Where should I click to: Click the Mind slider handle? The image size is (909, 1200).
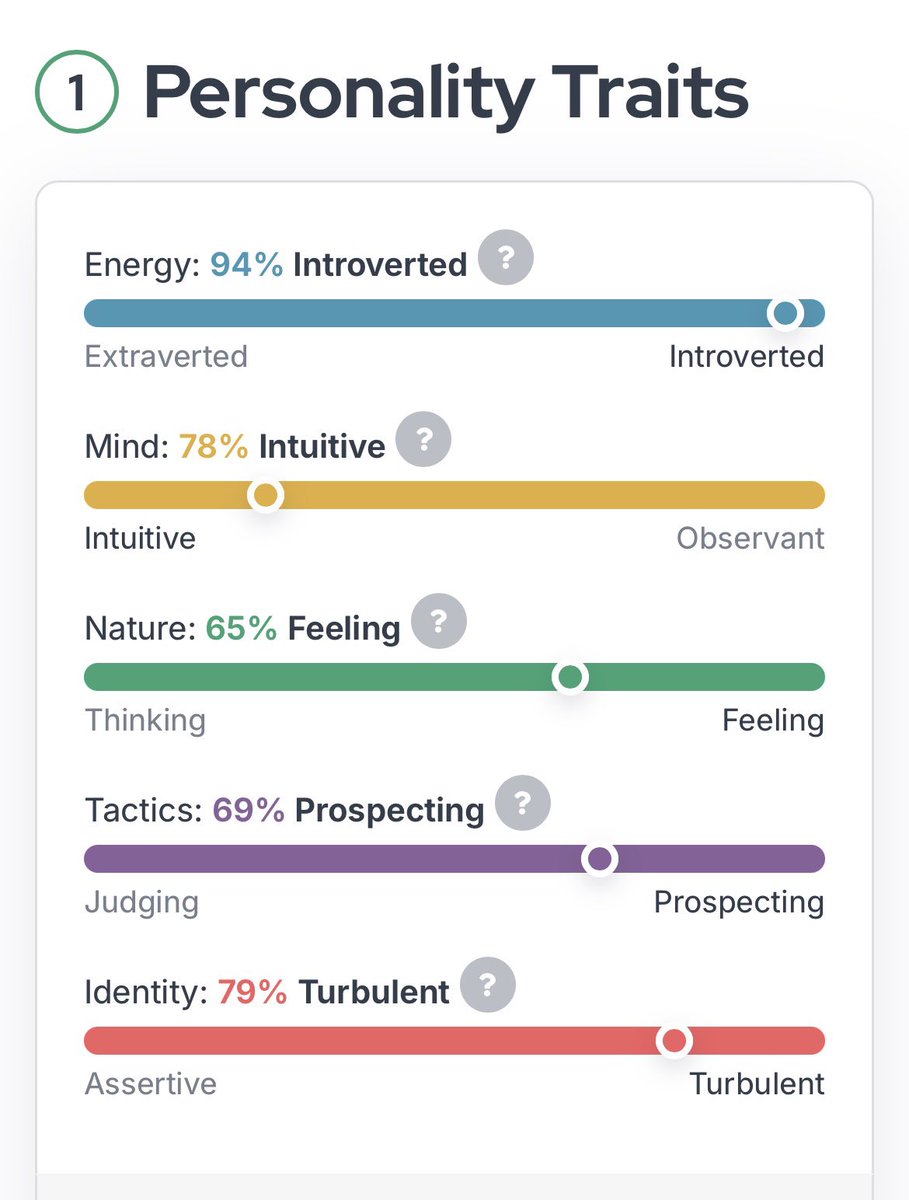click(265, 495)
